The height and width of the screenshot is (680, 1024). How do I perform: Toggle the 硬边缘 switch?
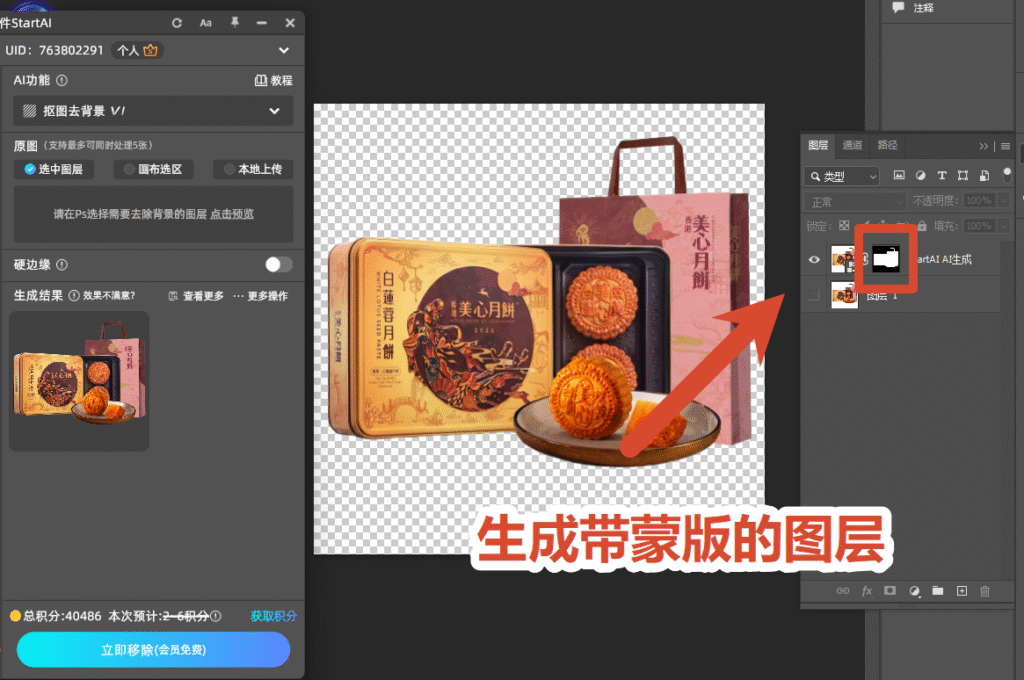tap(278, 264)
